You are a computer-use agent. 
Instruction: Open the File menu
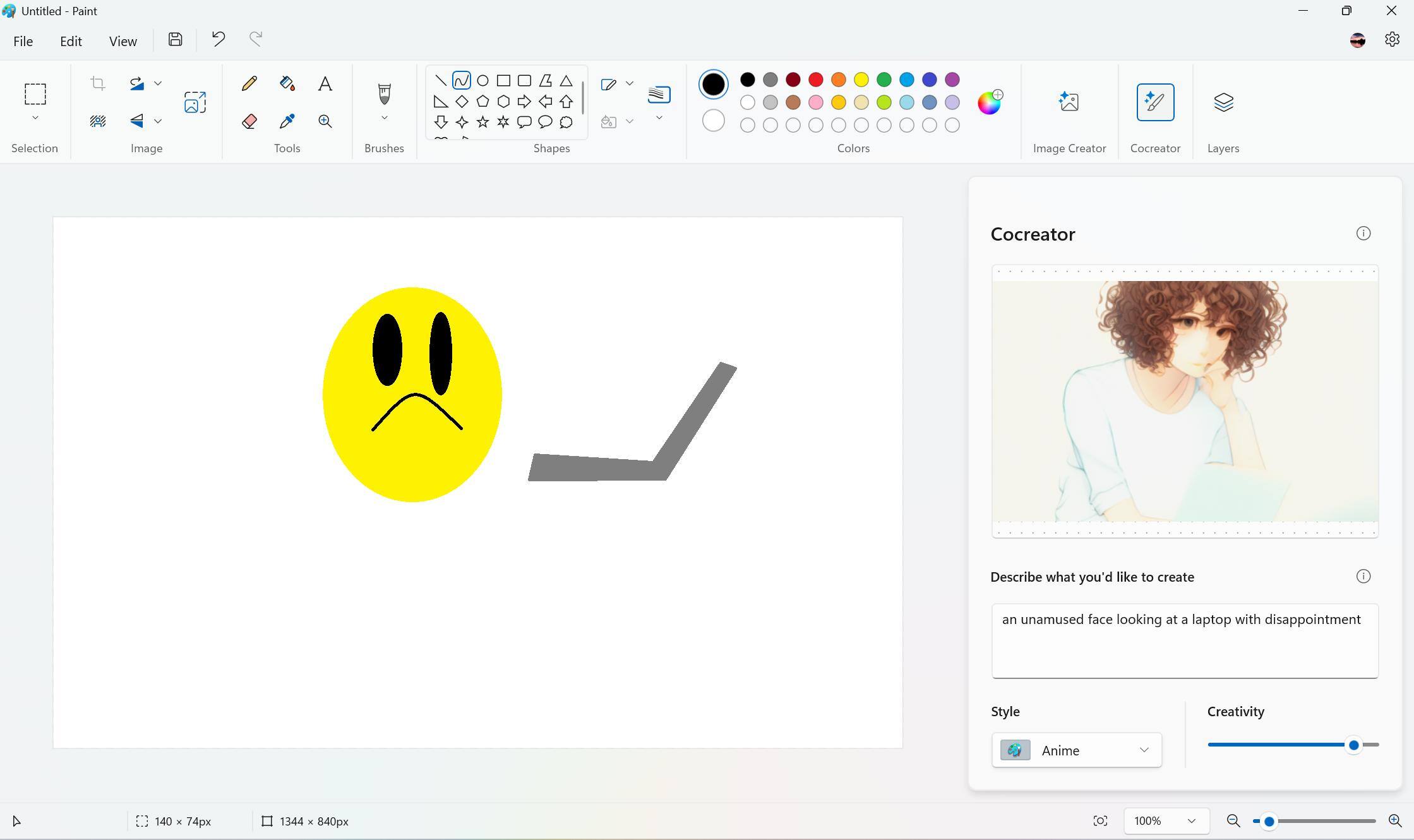(x=23, y=41)
